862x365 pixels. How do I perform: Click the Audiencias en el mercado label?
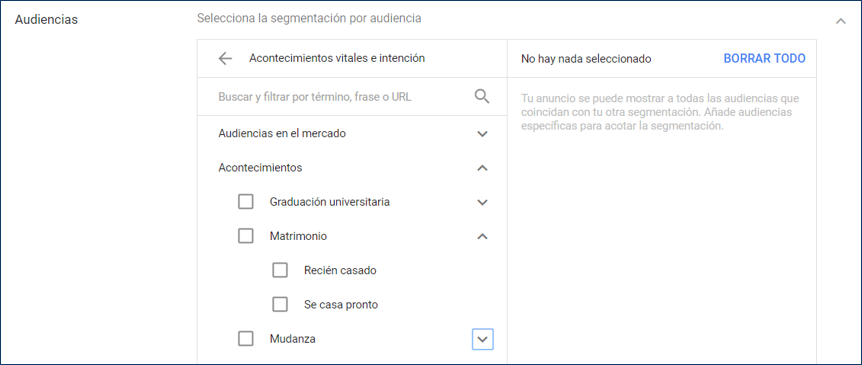(282, 133)
